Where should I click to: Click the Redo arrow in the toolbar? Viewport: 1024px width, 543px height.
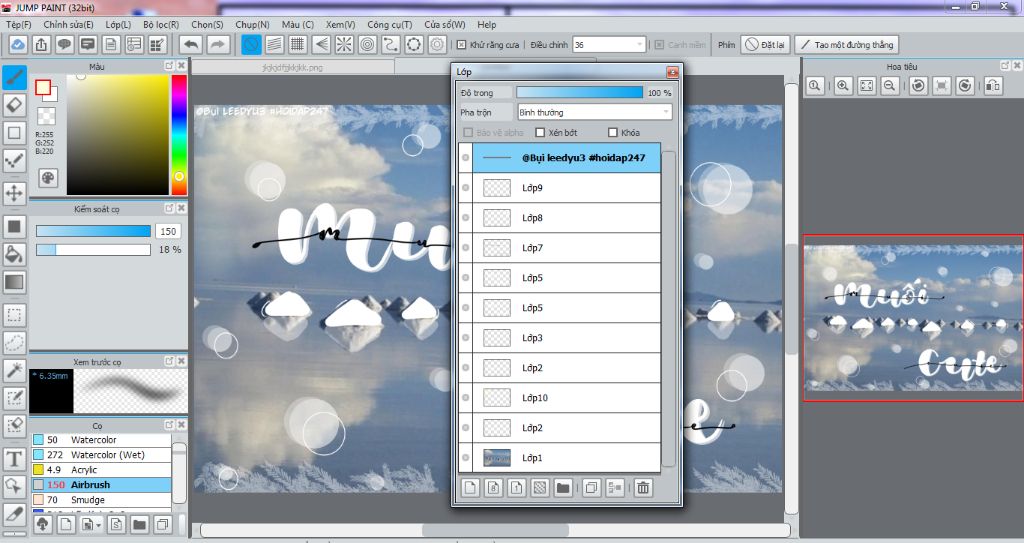[218, 44]
